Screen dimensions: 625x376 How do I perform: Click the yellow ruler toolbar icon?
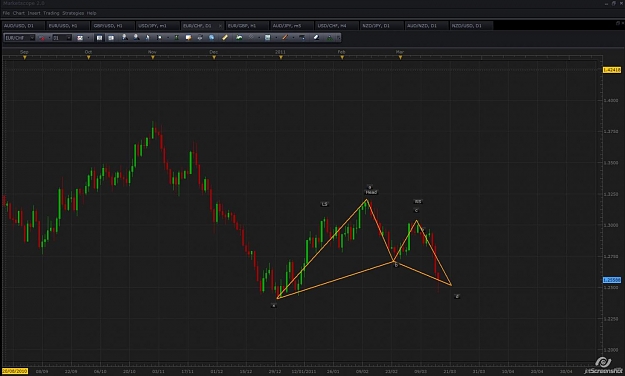[x=225, y=37]
